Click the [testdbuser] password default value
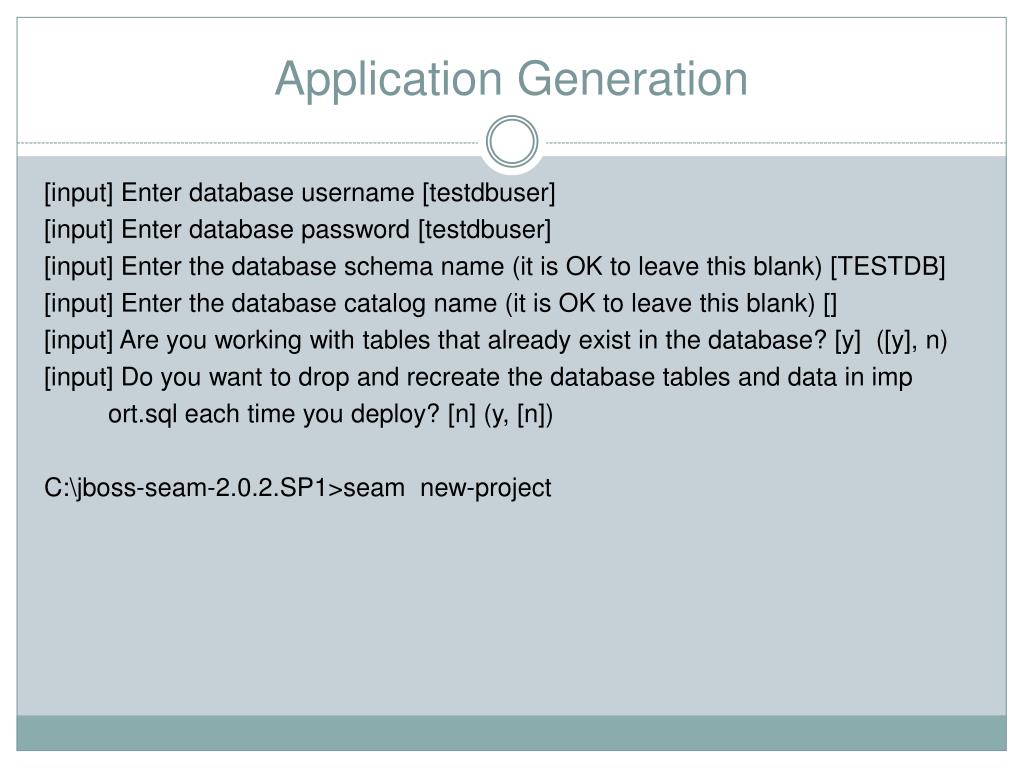Viewport: 1024px width, 768px height. pos(485,230)
